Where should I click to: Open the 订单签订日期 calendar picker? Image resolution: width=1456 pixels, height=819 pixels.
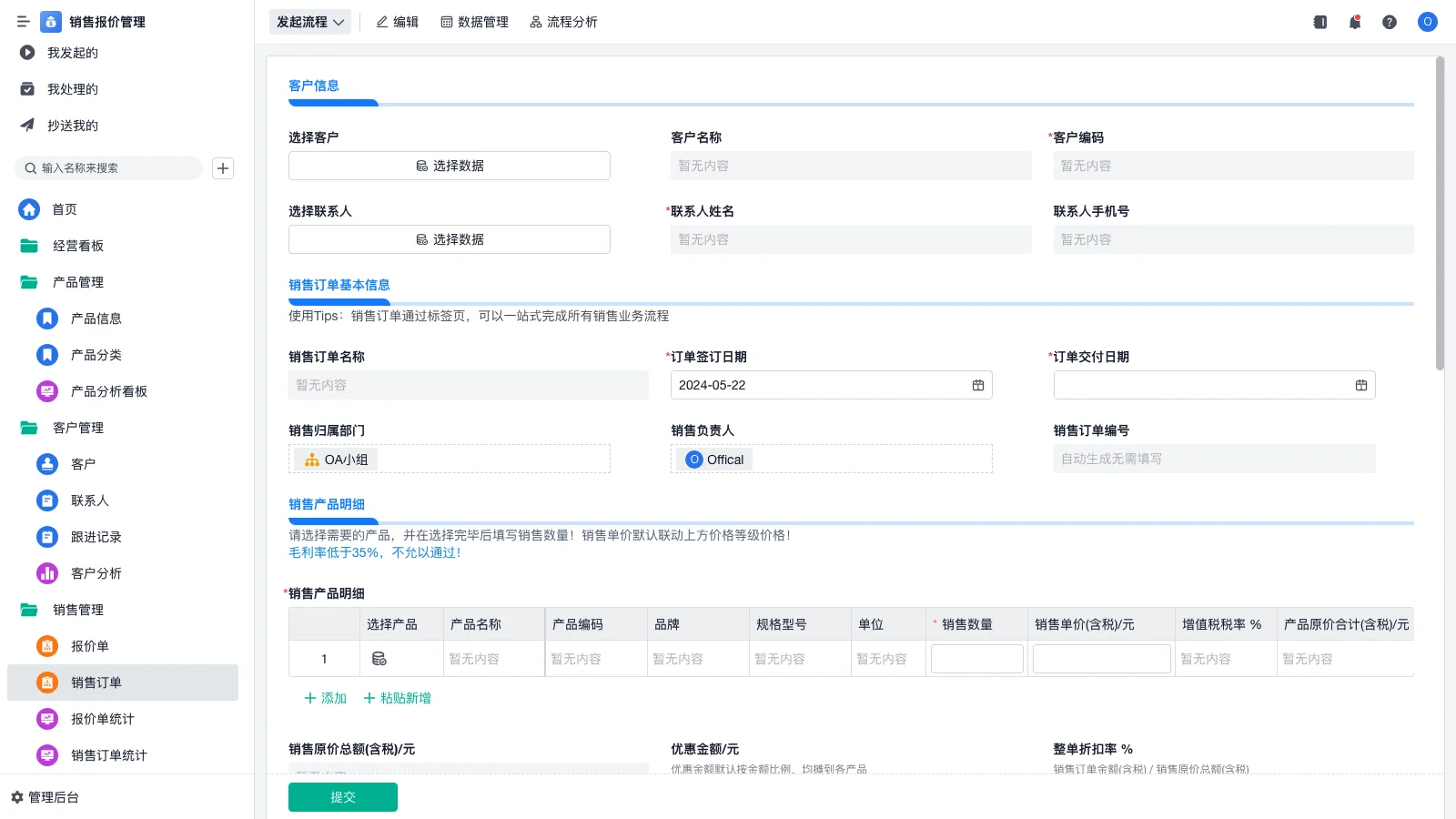pyautogui.click(x=978, y=384)
